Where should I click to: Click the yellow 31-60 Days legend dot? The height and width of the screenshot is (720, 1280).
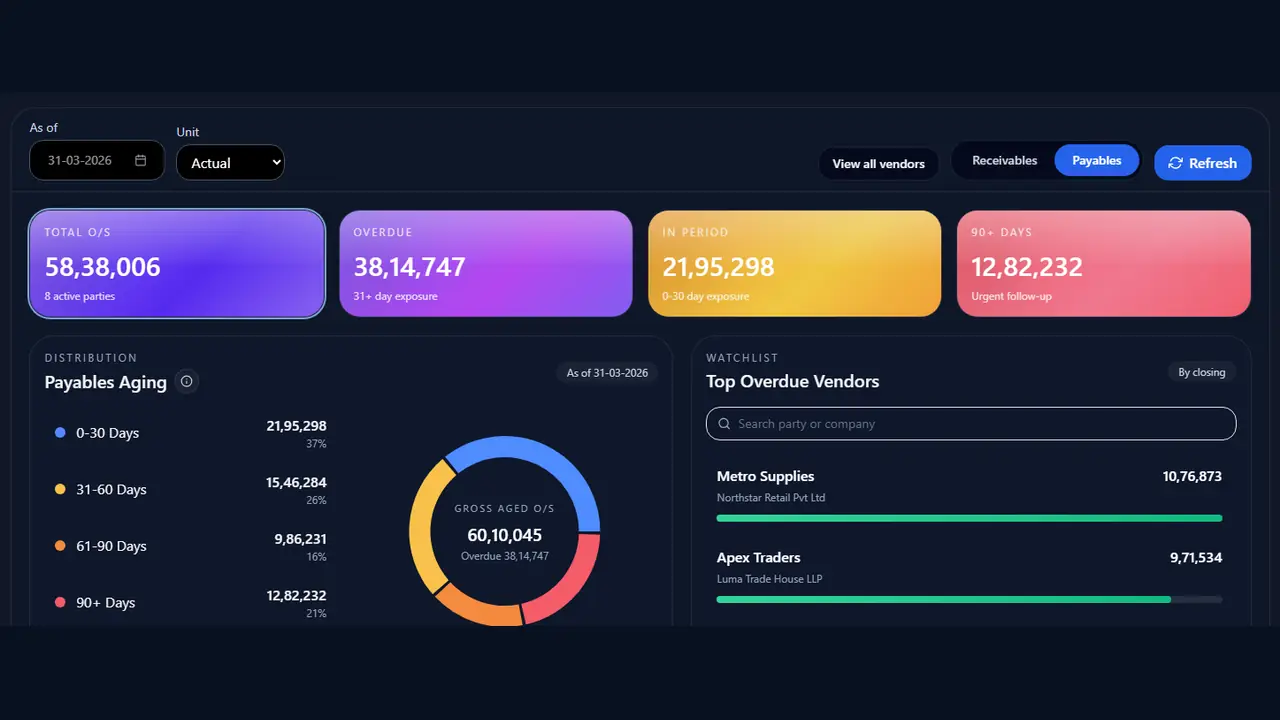(60, 489)
